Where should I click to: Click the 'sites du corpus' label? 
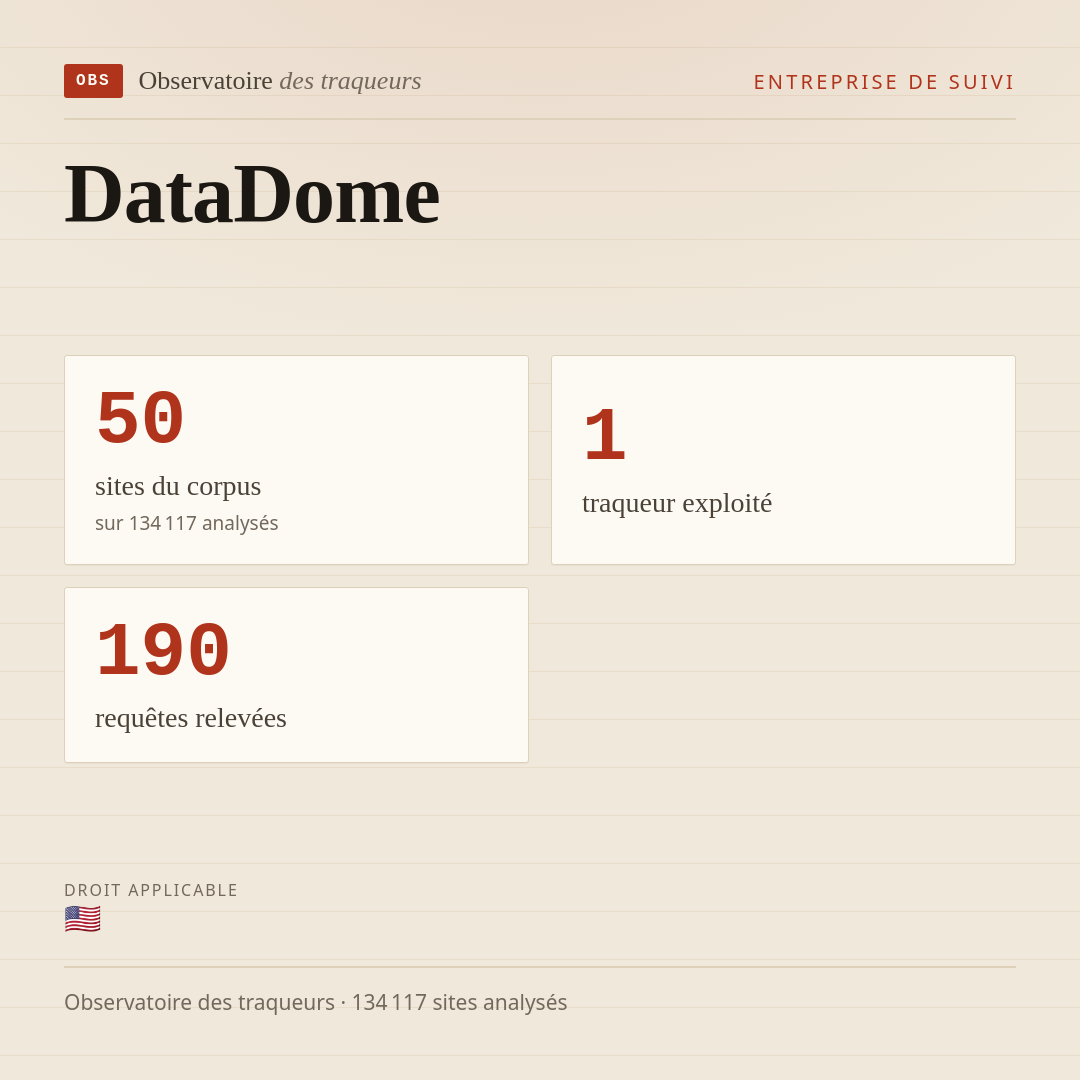pos(178,486)
